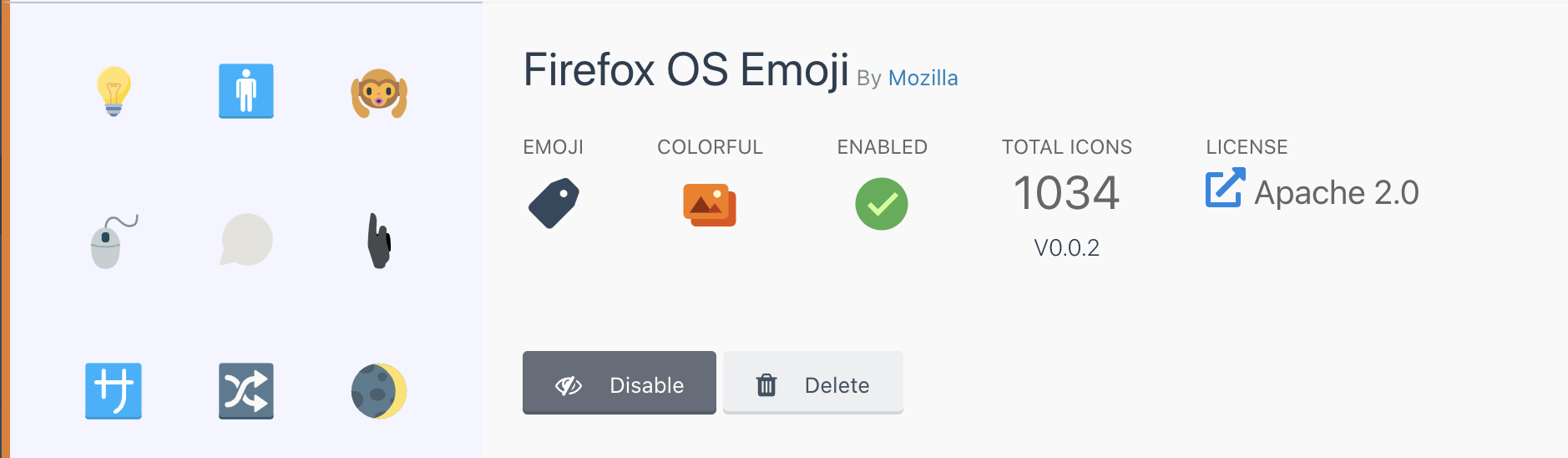This screenshot has height=458, width=1568.
Task: Click the trash can icon on Delete
Action: (x=766, y=384)
